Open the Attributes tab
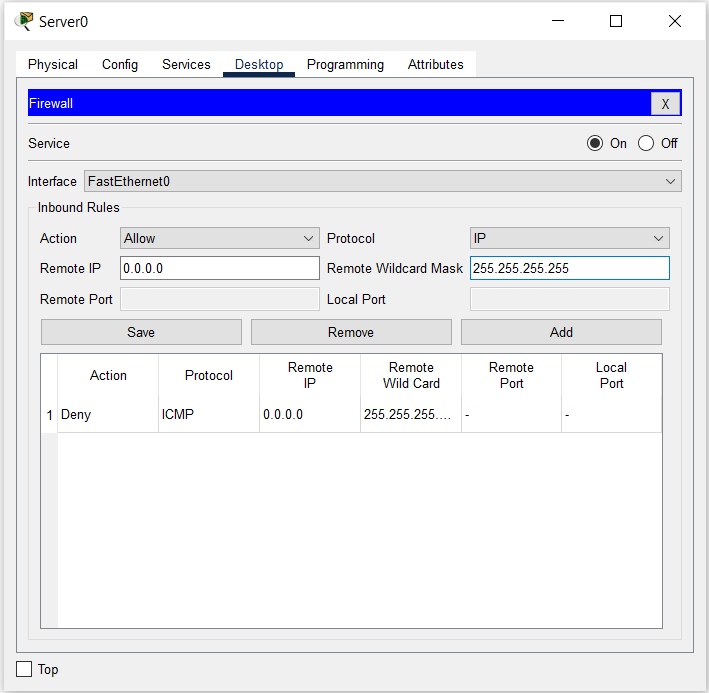The image size is (709, 693). 435,64
